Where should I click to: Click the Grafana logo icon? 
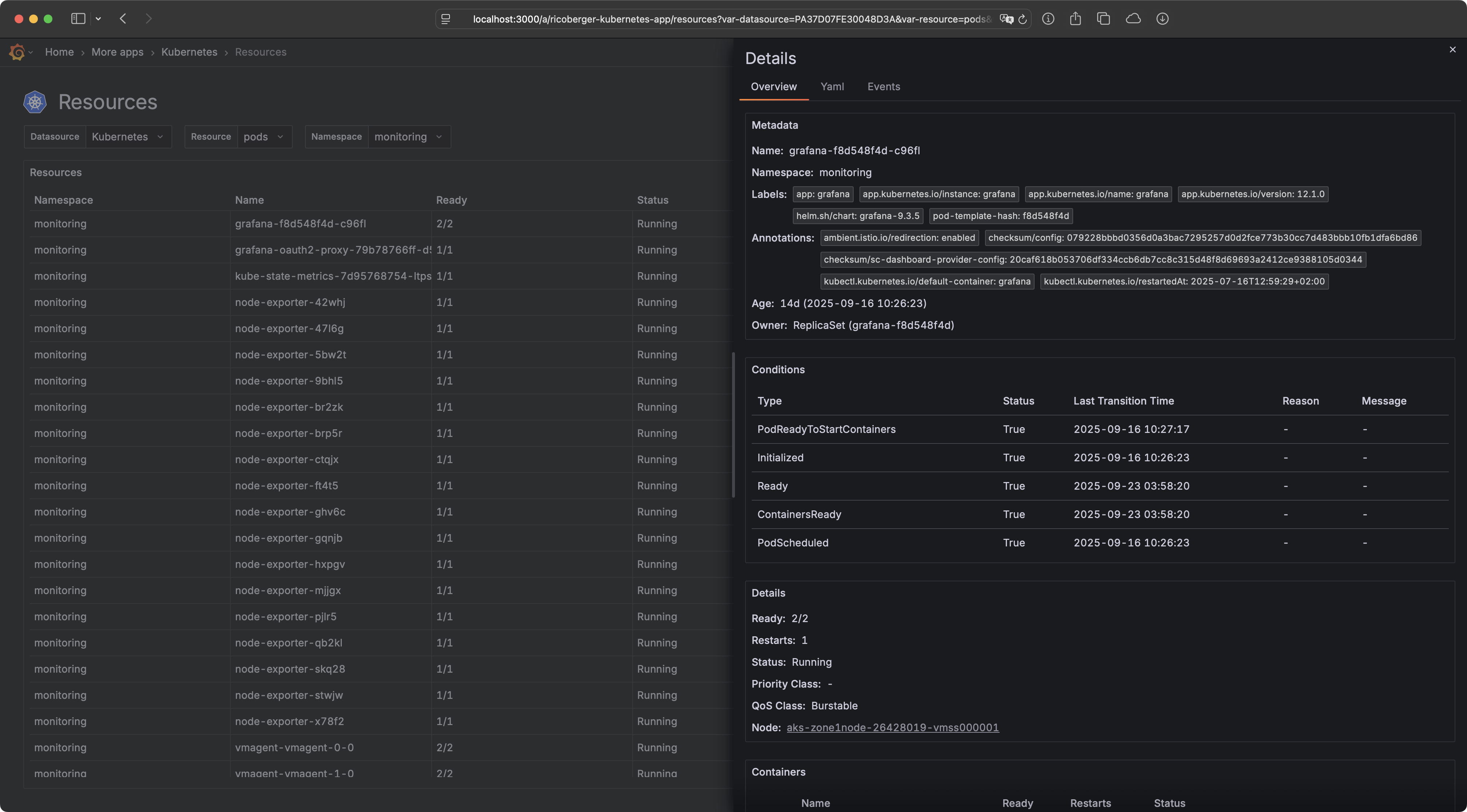coord(17,52)
